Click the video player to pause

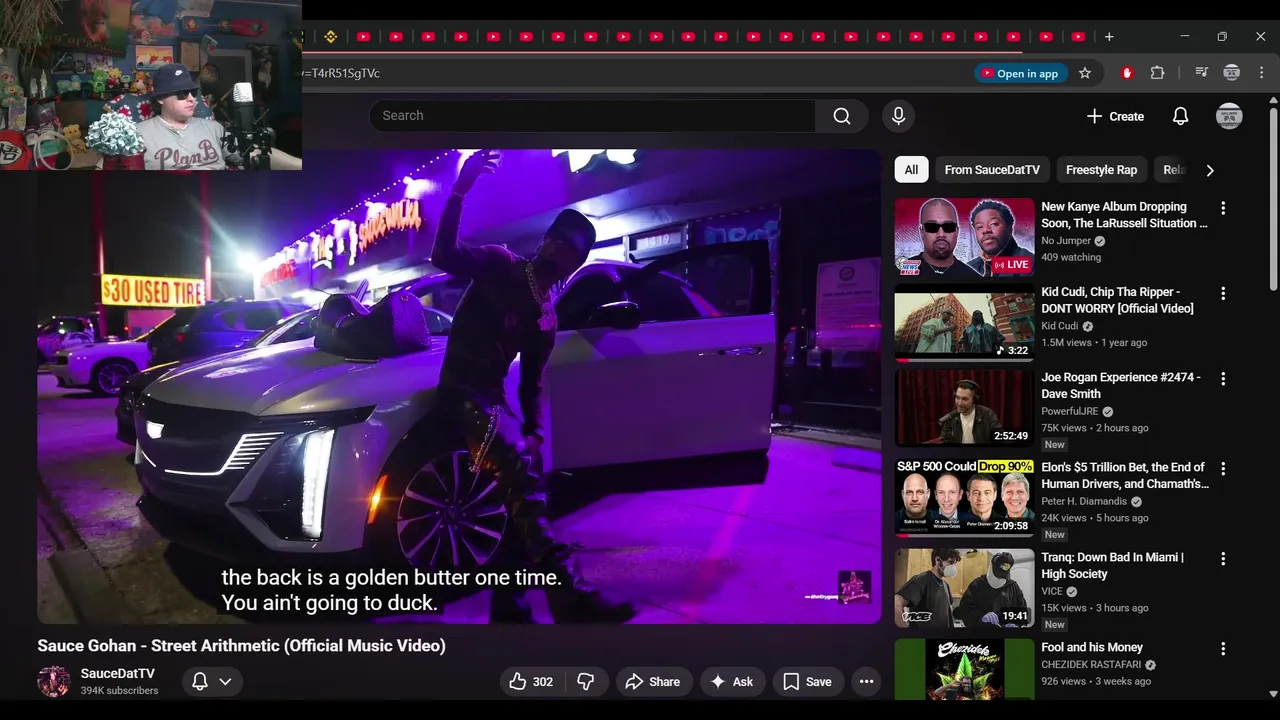point(459,387)
